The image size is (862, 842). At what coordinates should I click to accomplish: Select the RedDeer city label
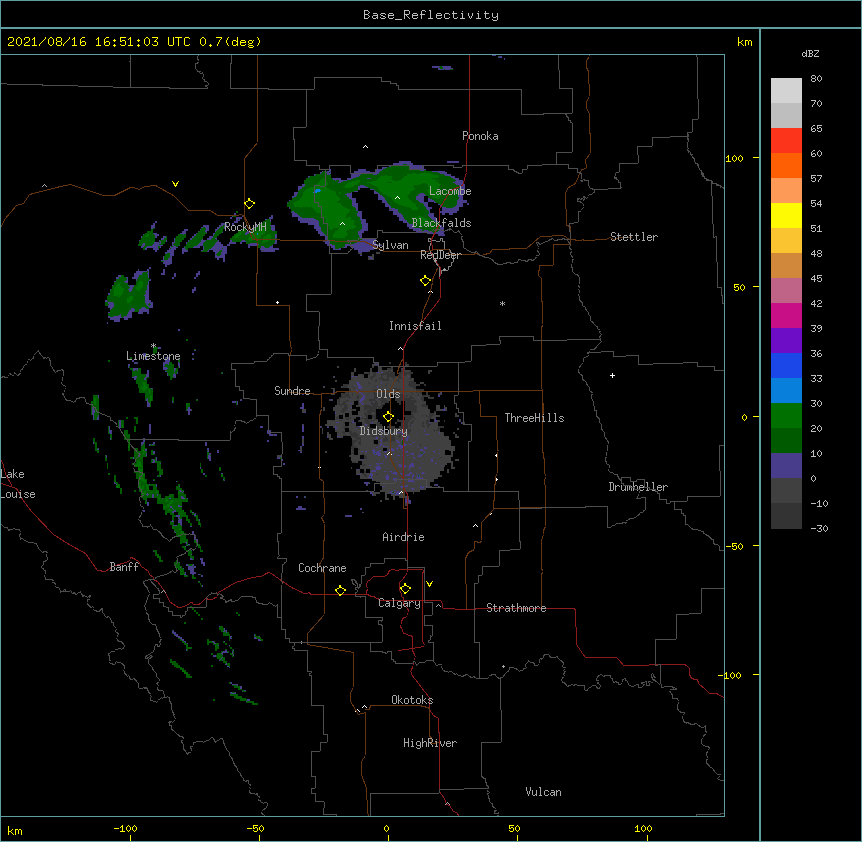pyautogui.click(x=440, y=255)
